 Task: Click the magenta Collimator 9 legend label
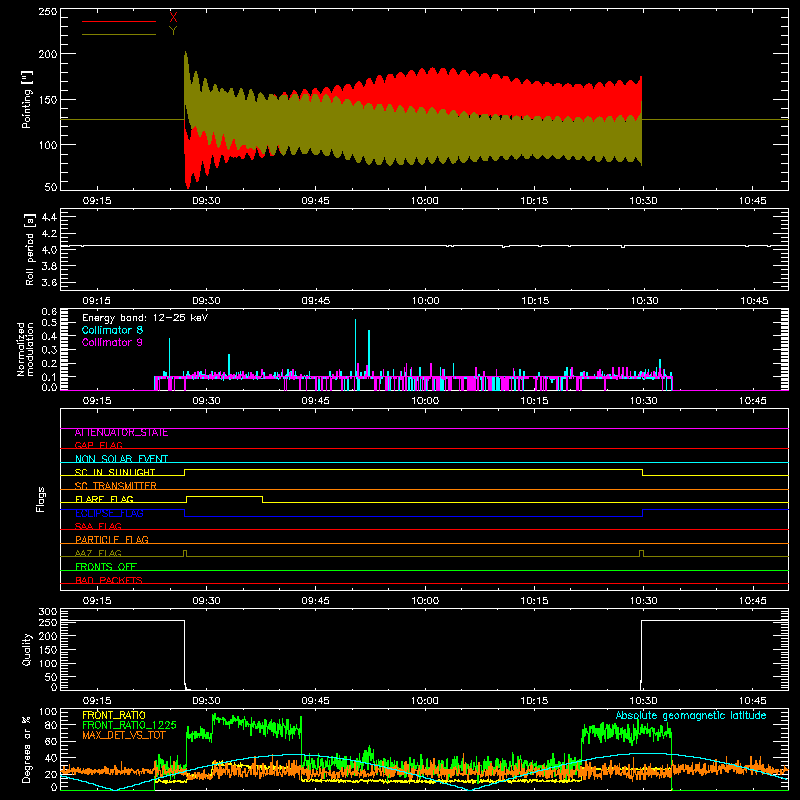pyautogui.click(x=112, y=342)
